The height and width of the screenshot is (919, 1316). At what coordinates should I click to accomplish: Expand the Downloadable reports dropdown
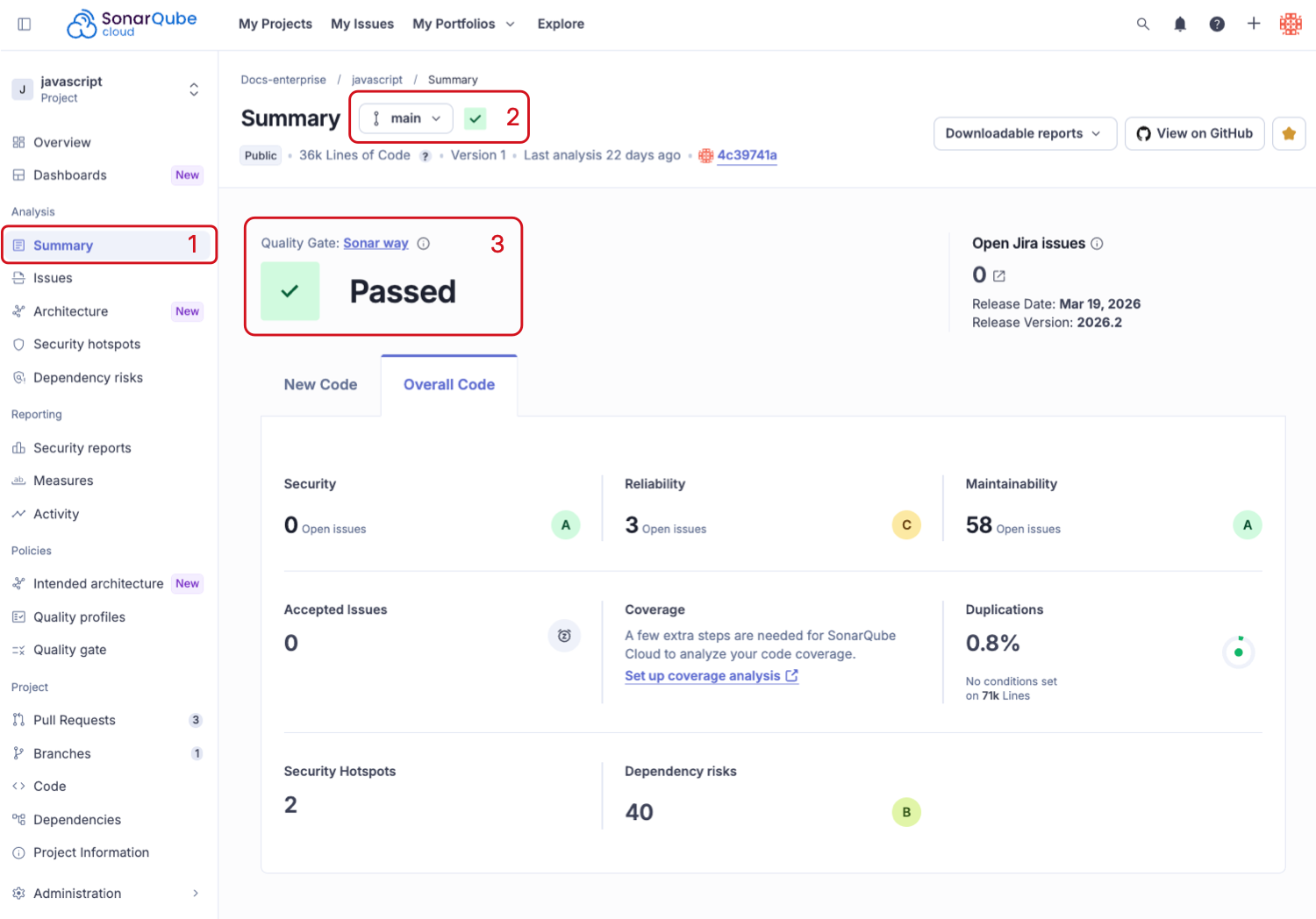point(1024,133)
